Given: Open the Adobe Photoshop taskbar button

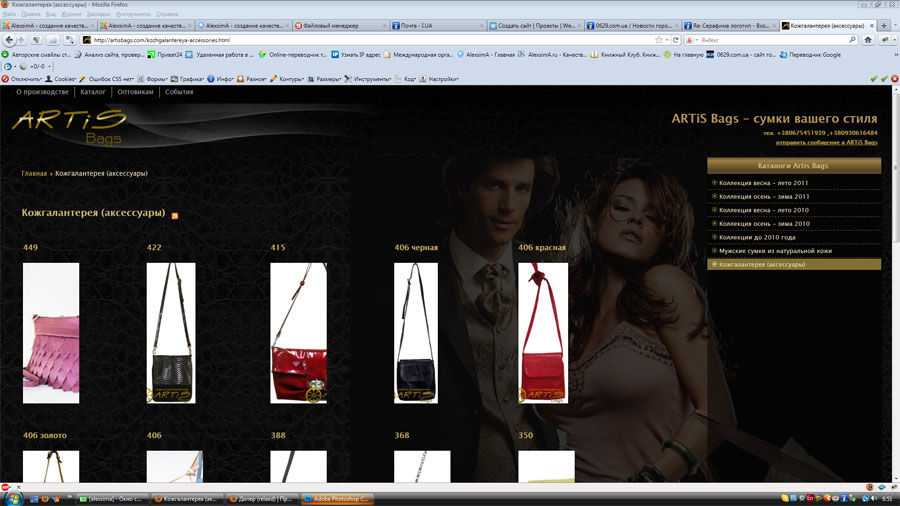Looking at the screenshot, I should [x=338, y=499].
